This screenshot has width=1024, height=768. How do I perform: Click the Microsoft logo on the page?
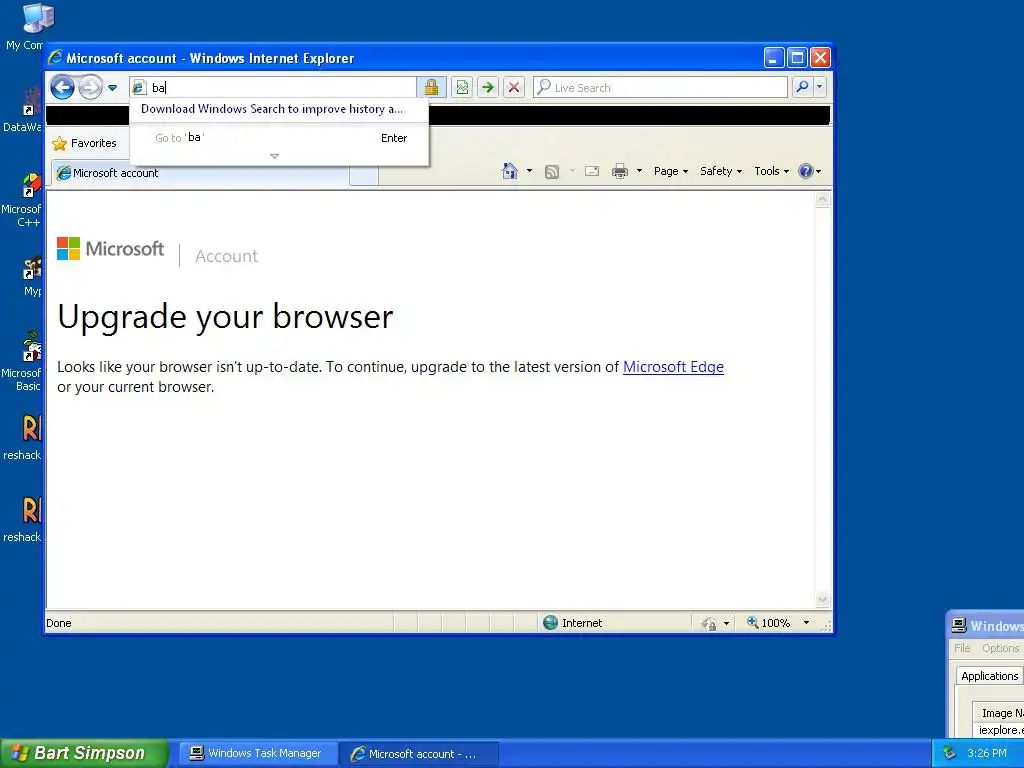[110, 249]
